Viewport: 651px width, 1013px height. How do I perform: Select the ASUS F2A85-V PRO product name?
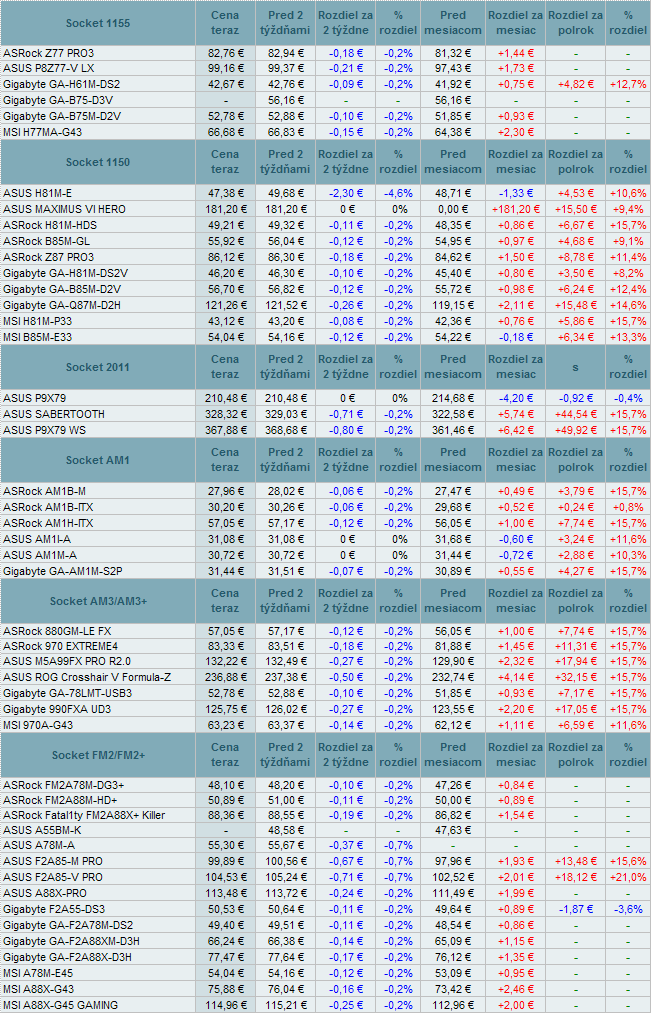52,877
